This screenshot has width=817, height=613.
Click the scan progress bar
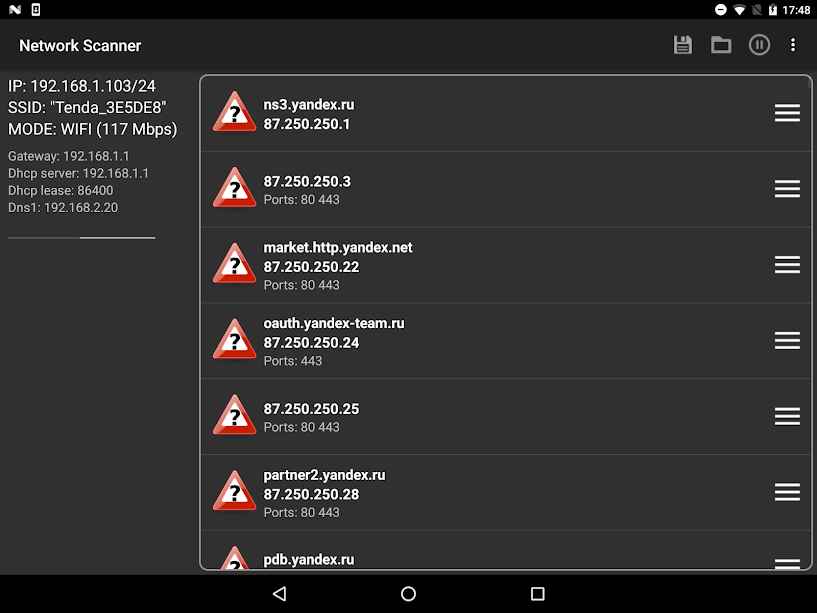pyautogui.click(x=82, y=238)
